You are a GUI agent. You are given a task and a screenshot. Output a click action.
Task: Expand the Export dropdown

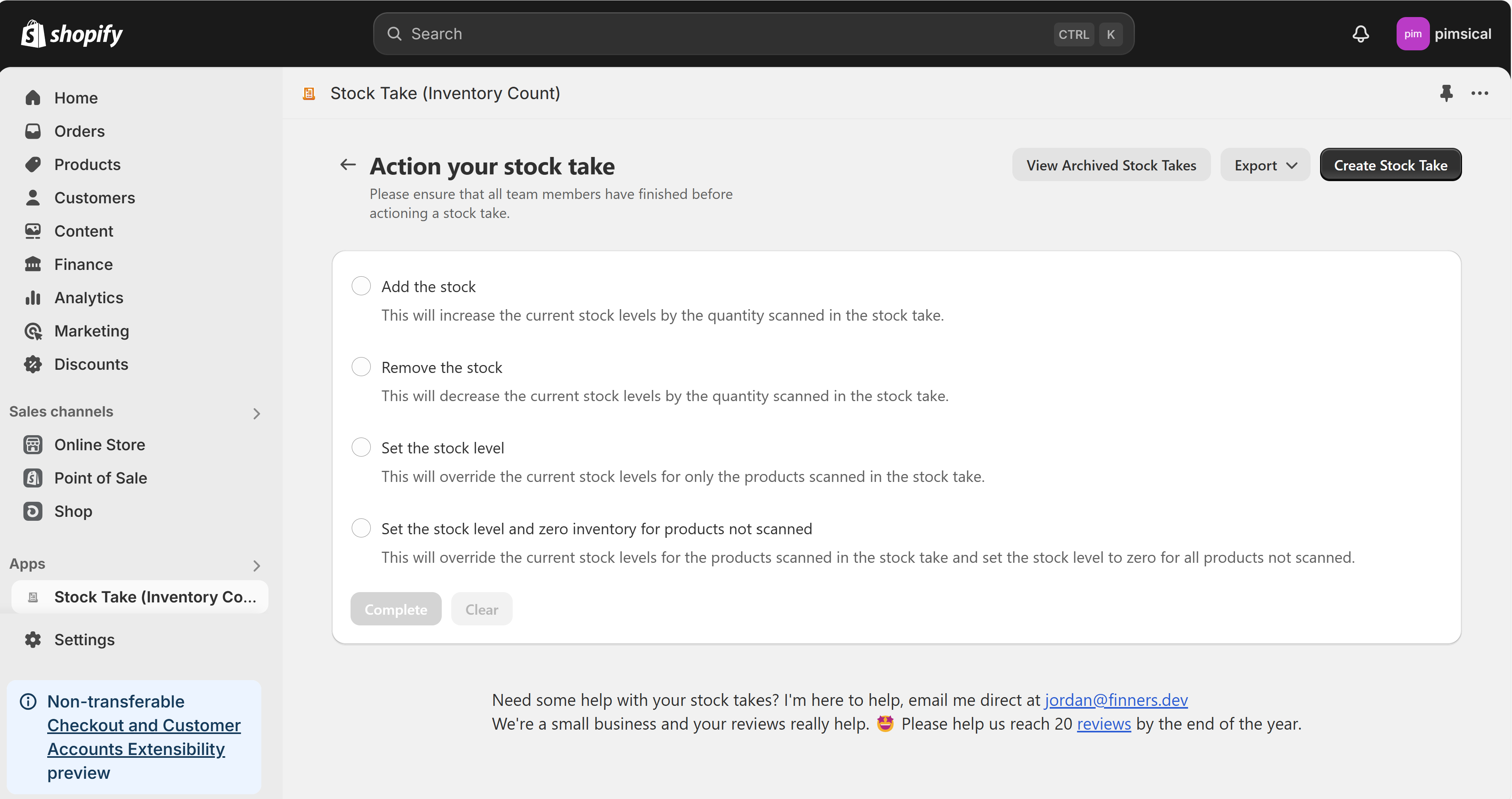coord(1264,165)
